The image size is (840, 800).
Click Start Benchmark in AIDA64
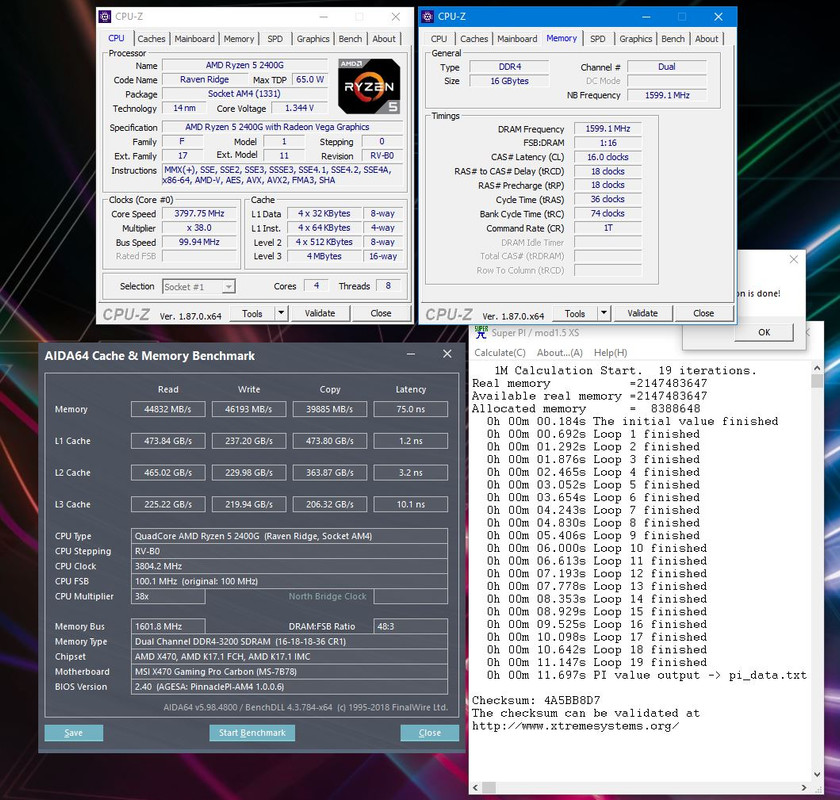point(252,732)
